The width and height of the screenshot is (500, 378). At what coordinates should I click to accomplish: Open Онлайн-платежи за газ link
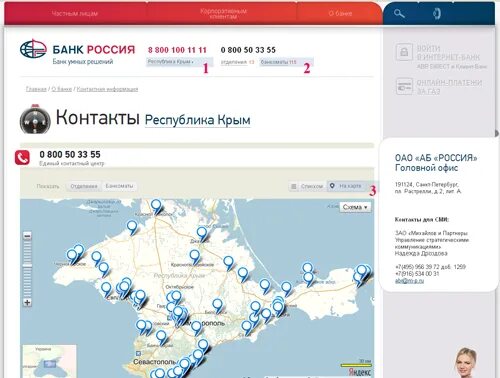(449, 87)
